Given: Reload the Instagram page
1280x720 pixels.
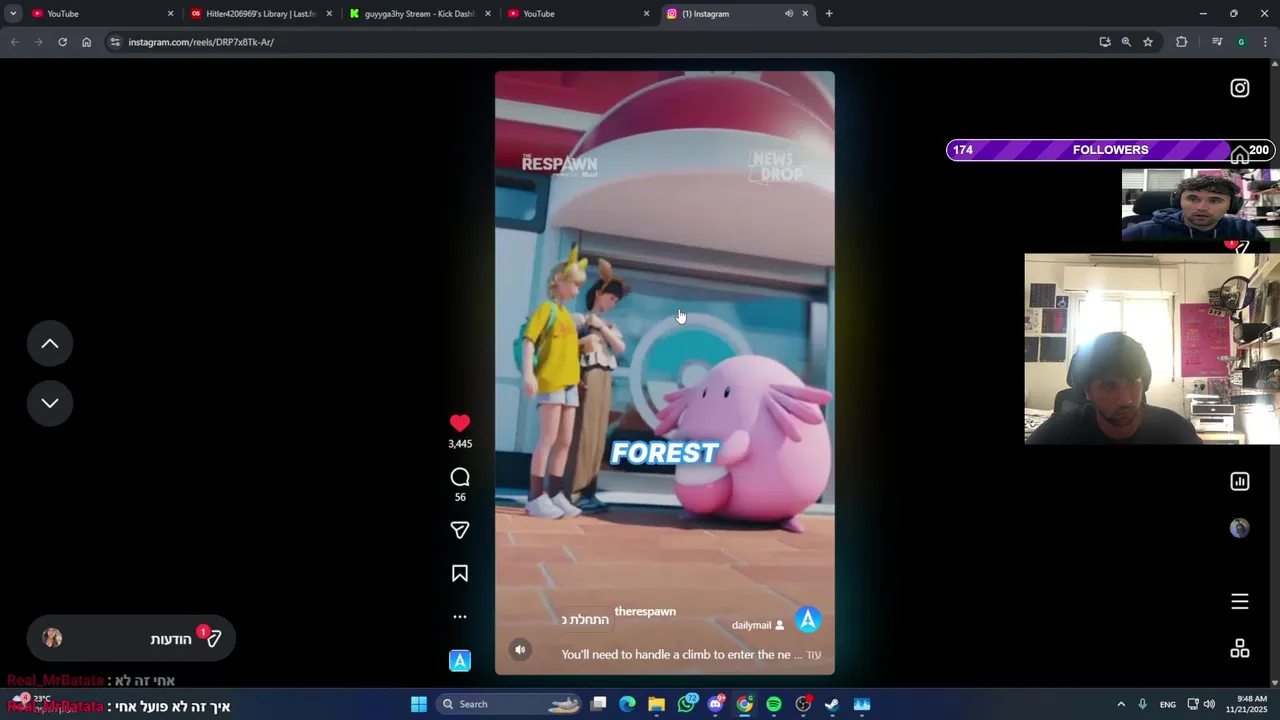Looking at the screenshot, I should click(62, 42).
